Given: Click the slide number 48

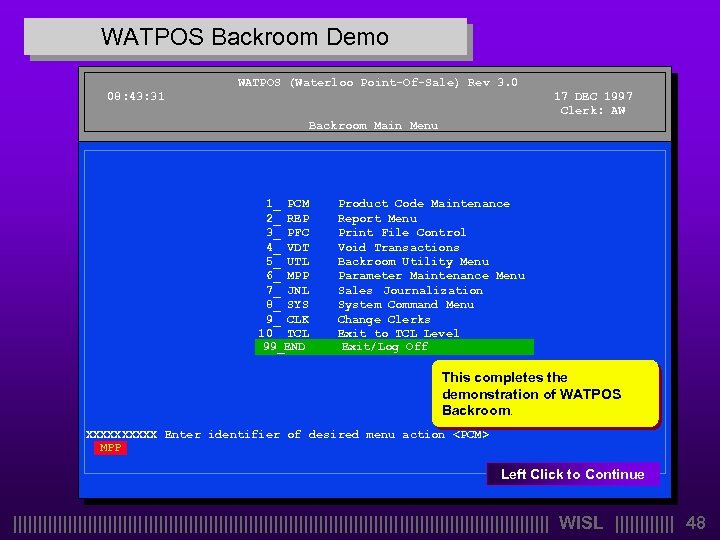Looking at the screenshot, I should point(695,523).
